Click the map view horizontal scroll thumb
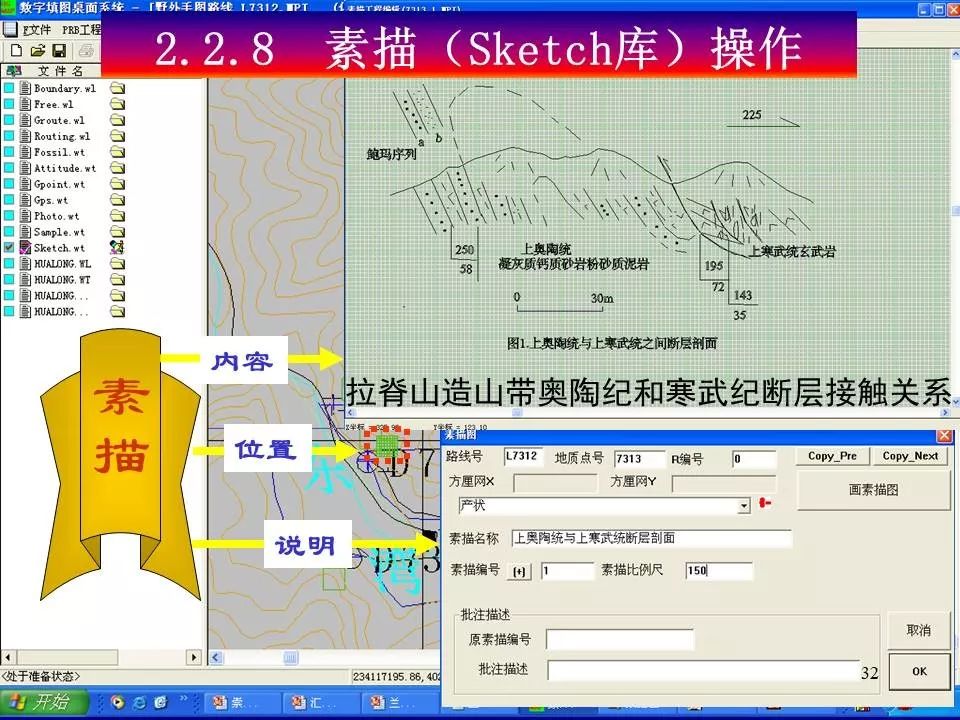Image resolution: width=960 pixels, height=720 pixels. (x=291, y=658)
